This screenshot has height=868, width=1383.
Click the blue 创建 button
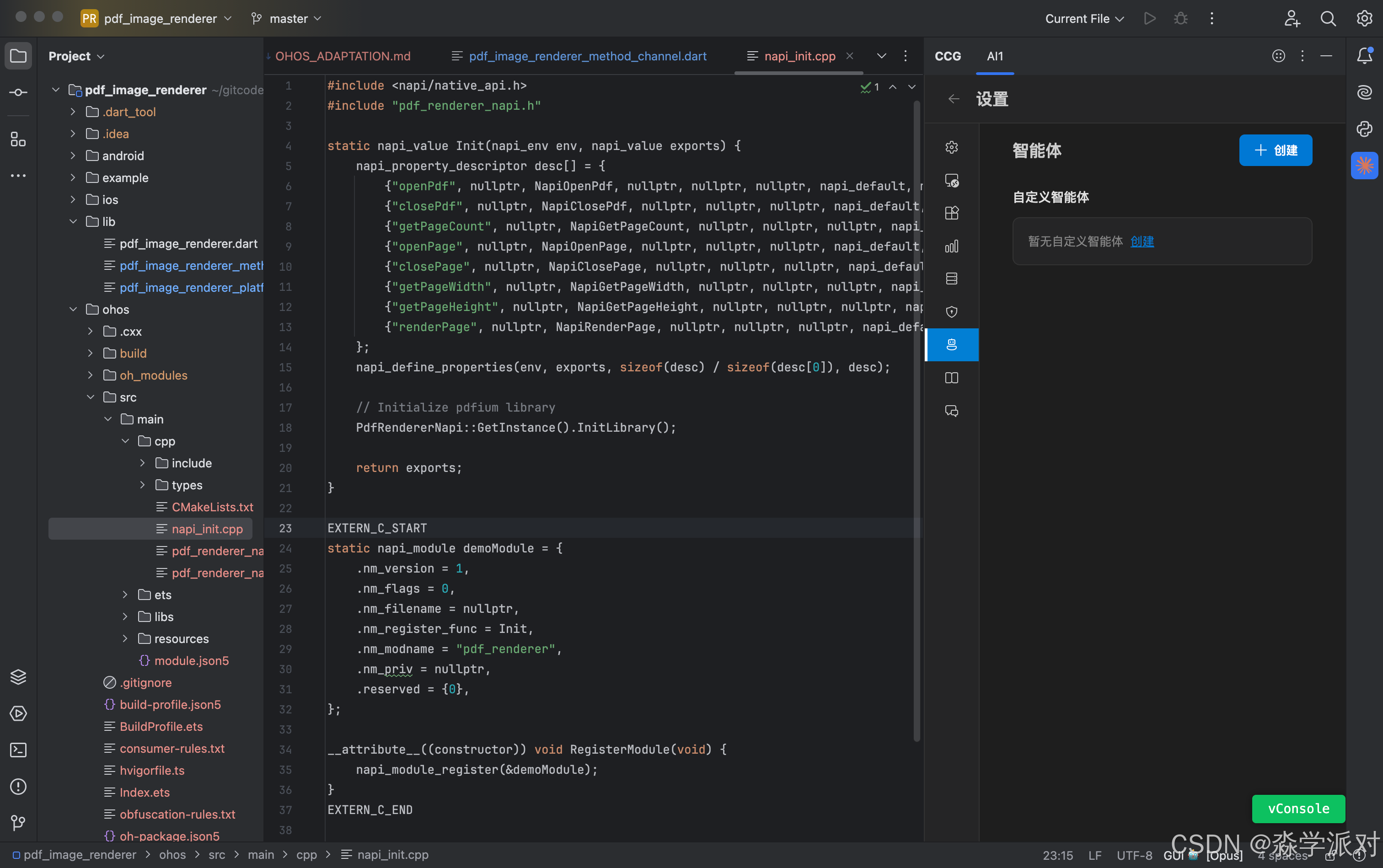click(x=1275, y=150)
